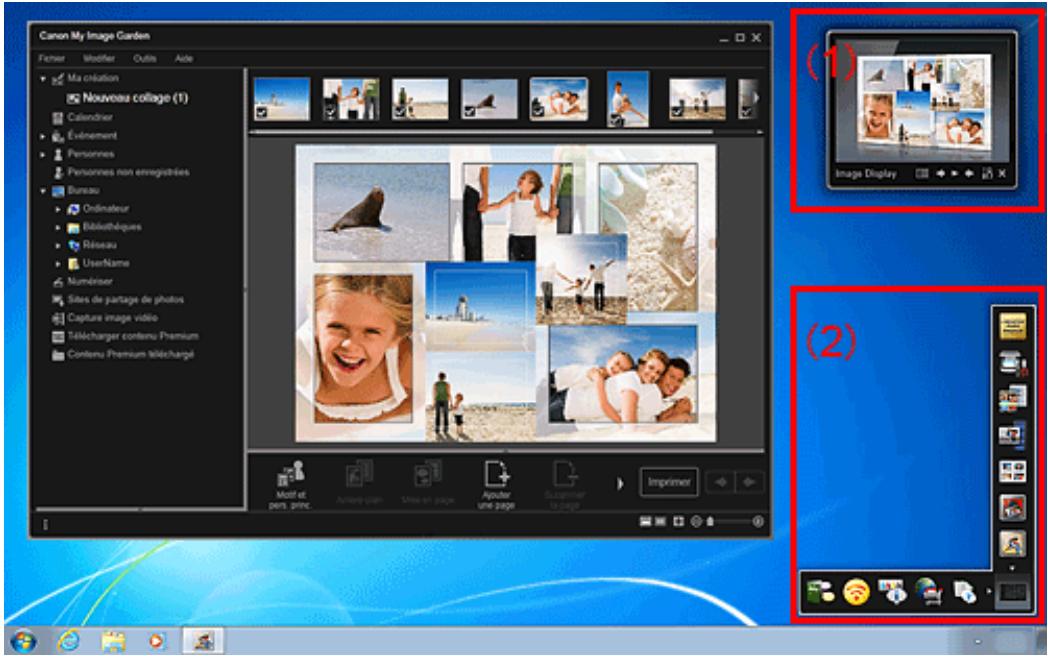Expand the UserName folder node

(58, 263)
